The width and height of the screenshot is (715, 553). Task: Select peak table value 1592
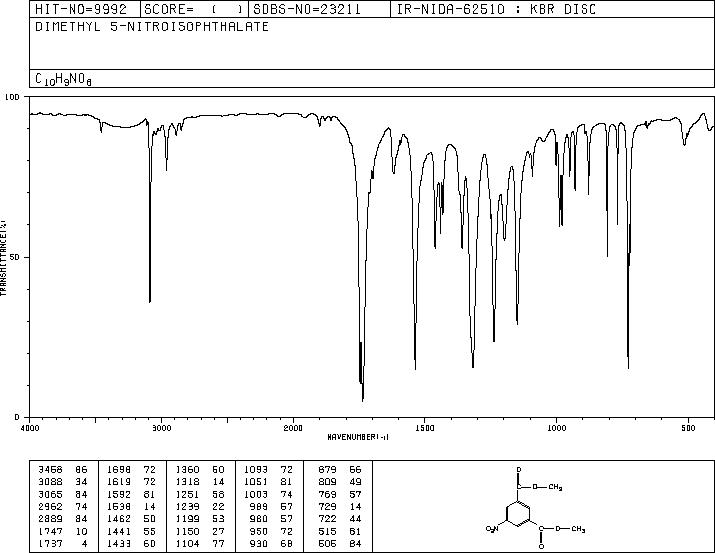click(x=119, y=494)
